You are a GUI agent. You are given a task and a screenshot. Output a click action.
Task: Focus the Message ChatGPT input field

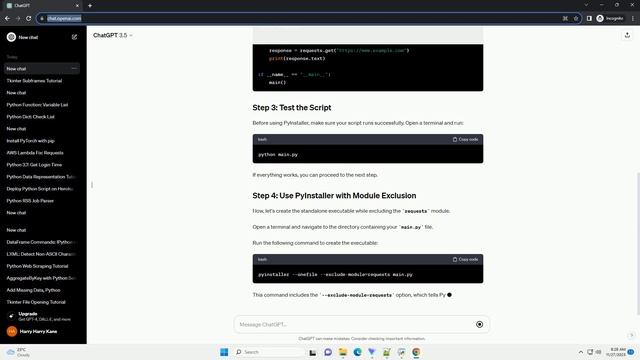pyautogui.click(x=355, y=324)
